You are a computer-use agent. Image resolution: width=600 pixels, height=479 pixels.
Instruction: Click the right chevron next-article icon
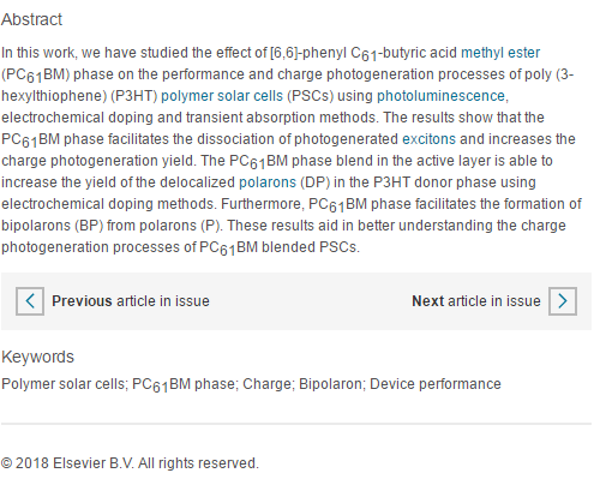pos(563,301)
